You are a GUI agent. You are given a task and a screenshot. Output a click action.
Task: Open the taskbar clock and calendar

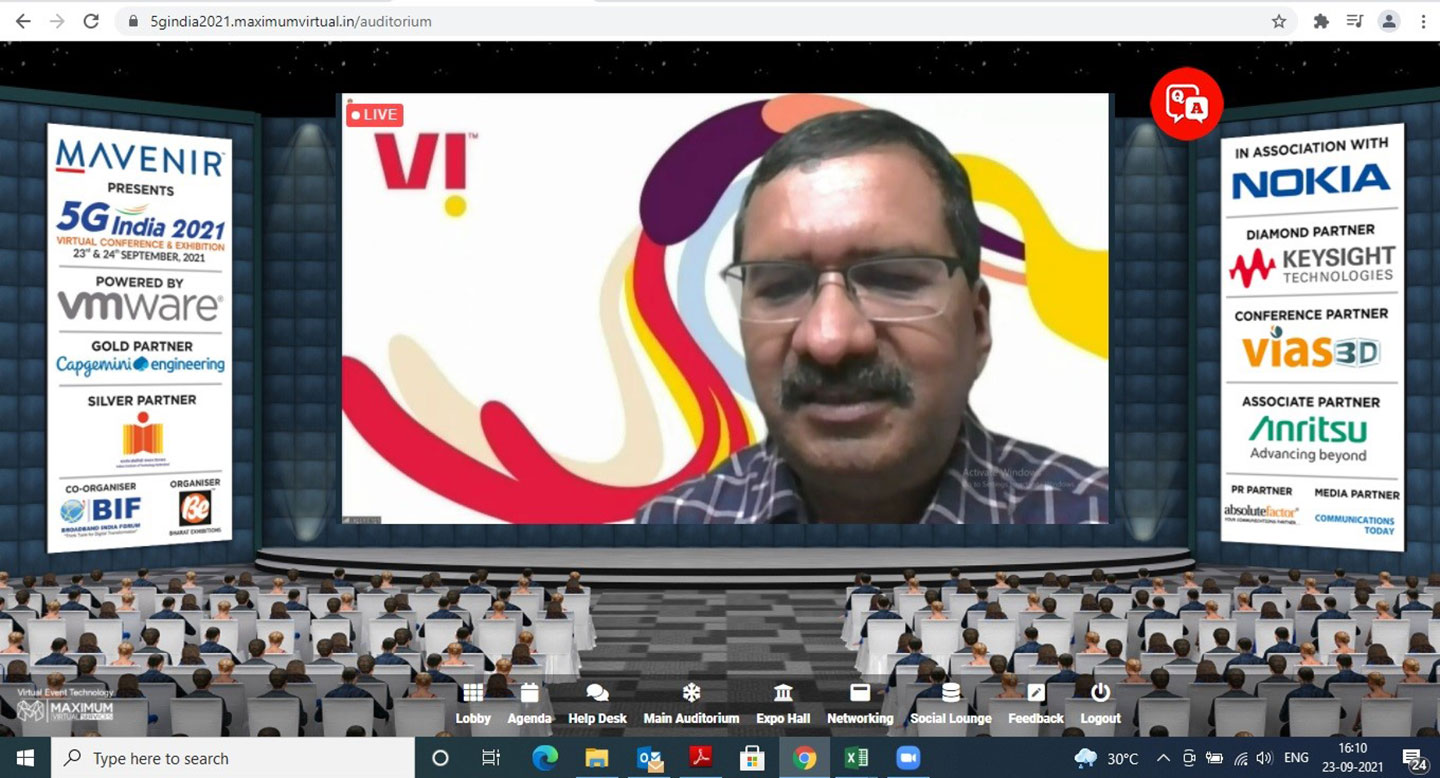click(1351, 758)
